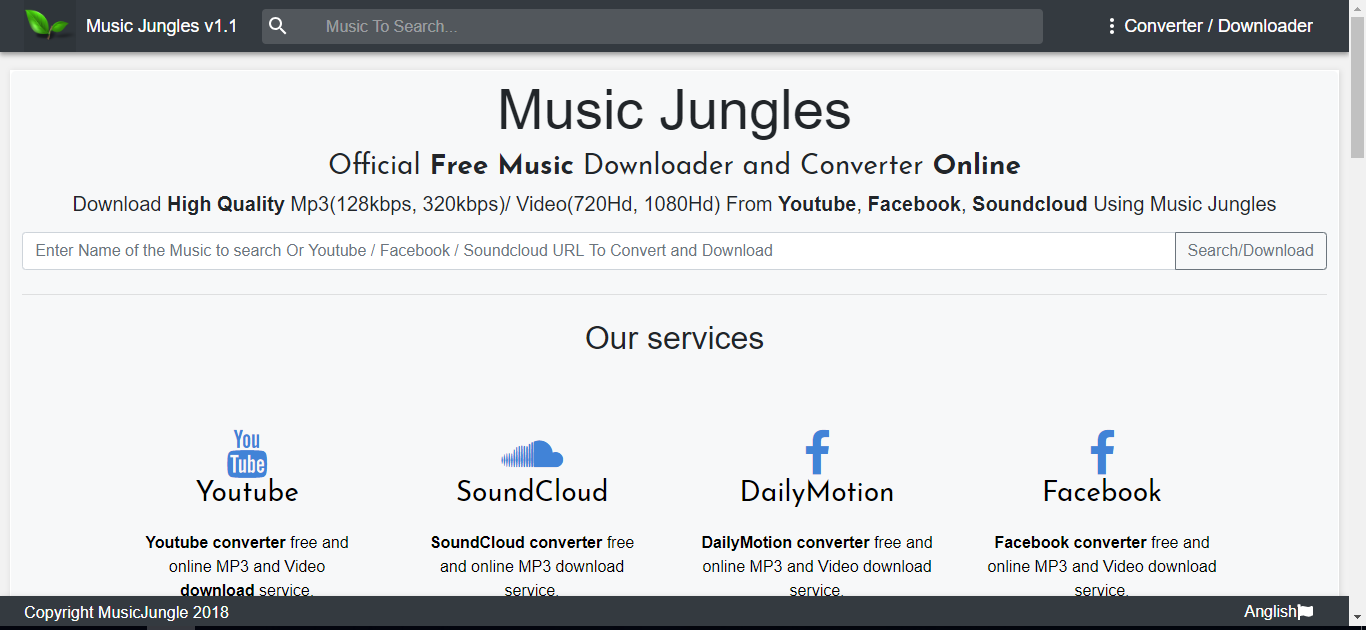
Task: Select the DailyMotion service heading
Action: pyautogui.click(x=817, y=492)
